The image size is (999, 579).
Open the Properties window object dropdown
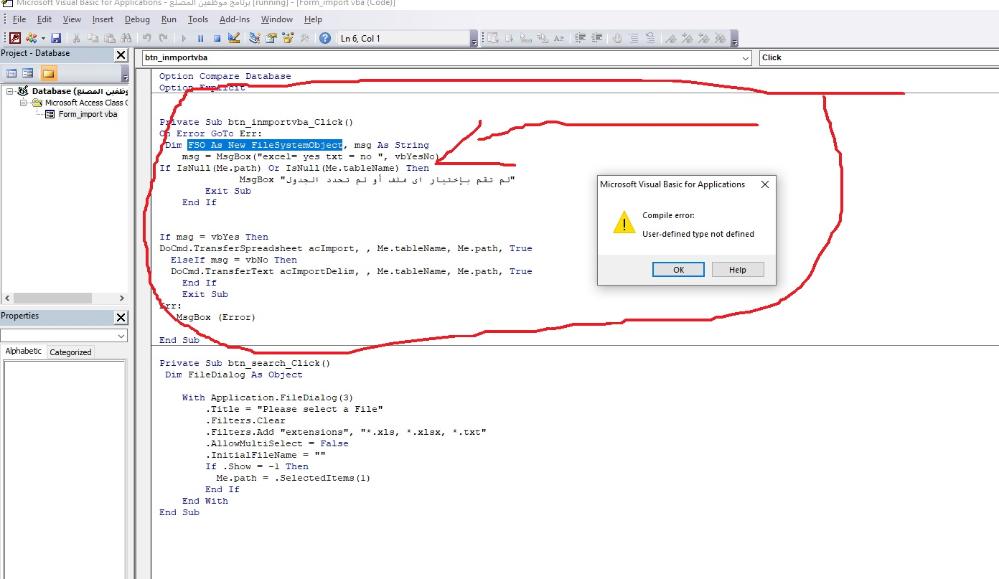(x=122, y=336)
